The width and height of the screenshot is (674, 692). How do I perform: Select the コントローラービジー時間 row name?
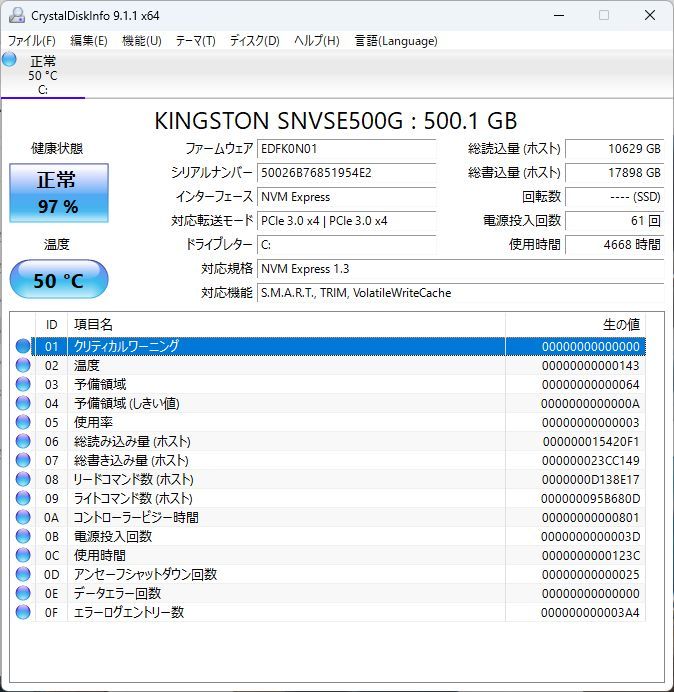136,517
